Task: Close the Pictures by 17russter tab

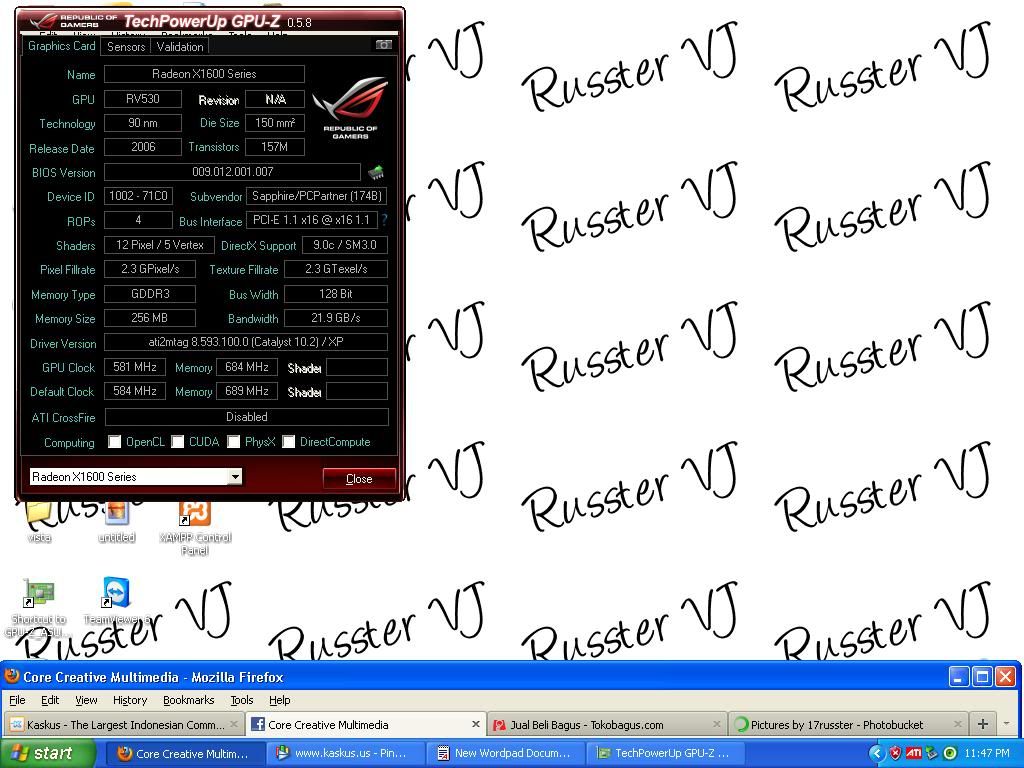Action: (x=957, y=724)
